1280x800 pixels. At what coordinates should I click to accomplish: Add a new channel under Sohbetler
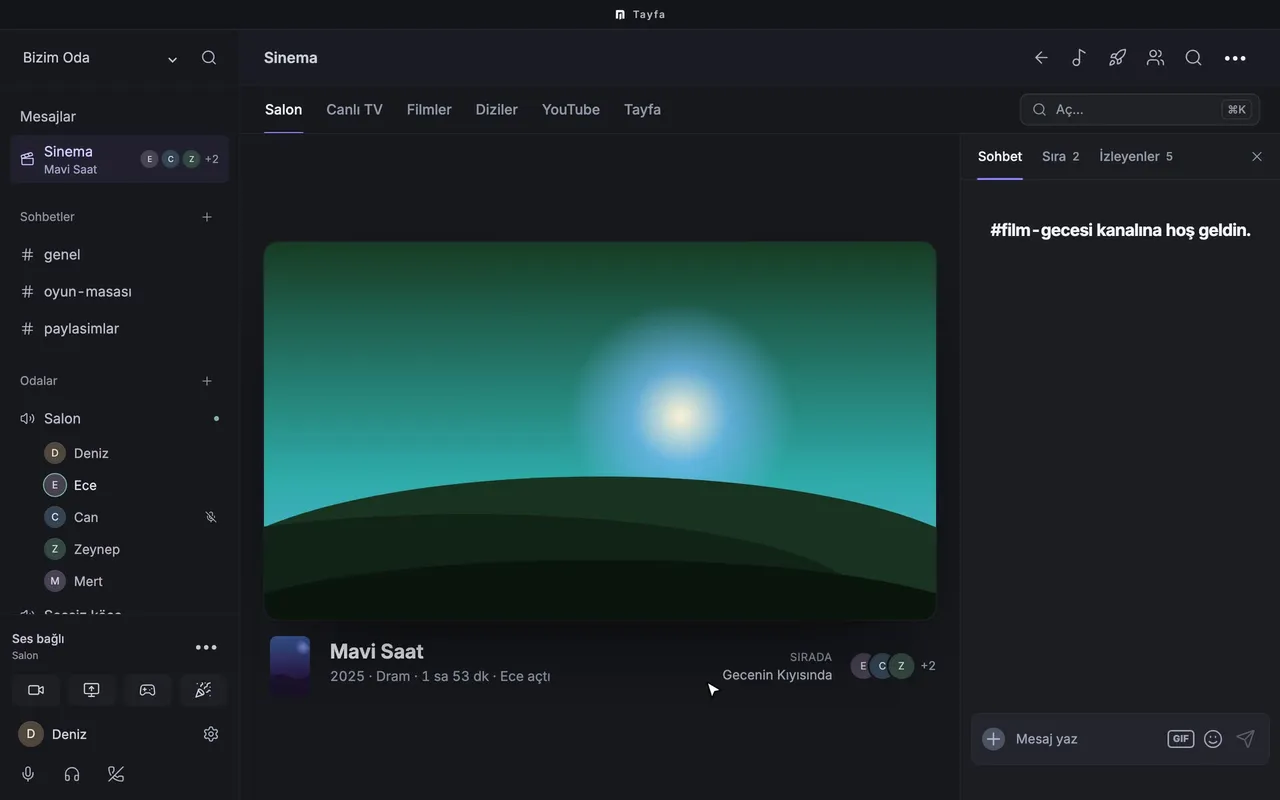click(x=207, y=217)
